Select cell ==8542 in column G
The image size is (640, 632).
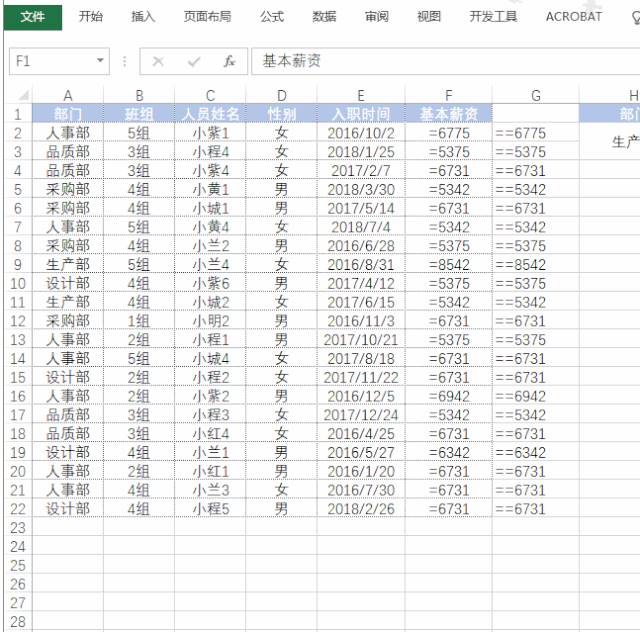pyautogui.click(x=536, y=264)
